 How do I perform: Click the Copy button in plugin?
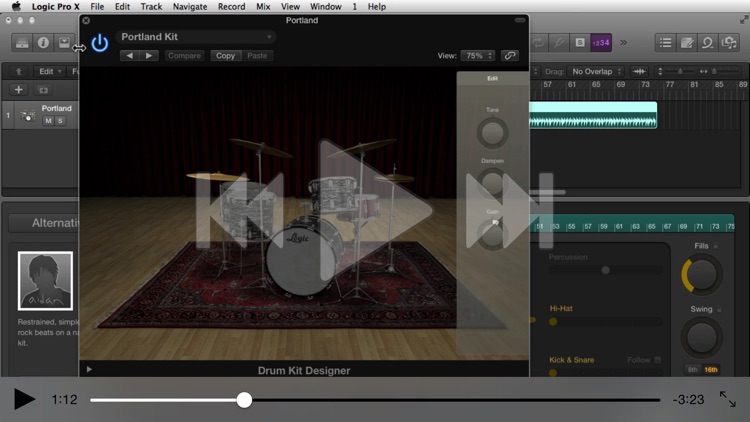point(225,56)
